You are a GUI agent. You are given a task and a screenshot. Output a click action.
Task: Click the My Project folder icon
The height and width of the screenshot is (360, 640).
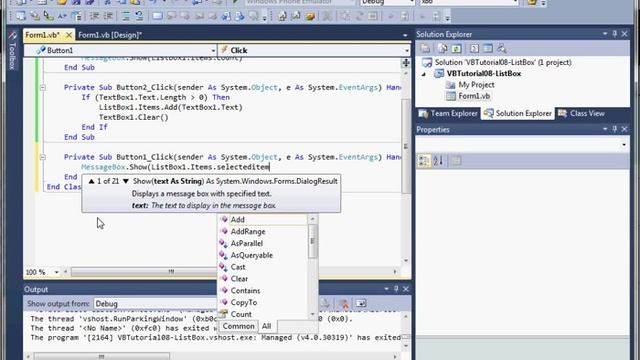(x=450, y=85)
